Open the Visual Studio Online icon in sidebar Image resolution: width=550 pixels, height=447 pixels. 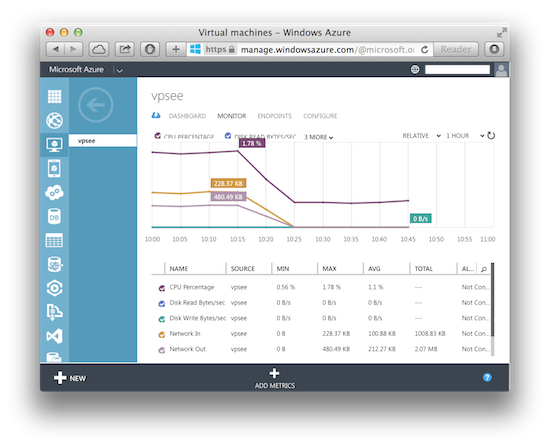pos(54,336)
